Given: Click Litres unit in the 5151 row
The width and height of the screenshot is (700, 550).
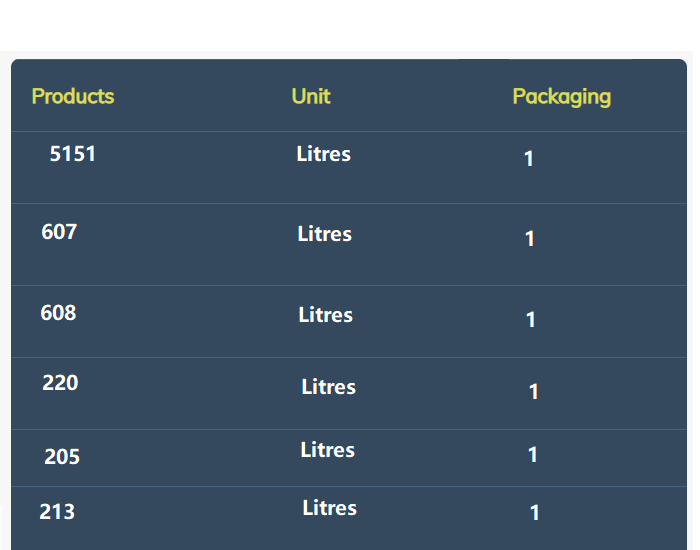Looking at the screenshot, I should [x=324, y=154].
